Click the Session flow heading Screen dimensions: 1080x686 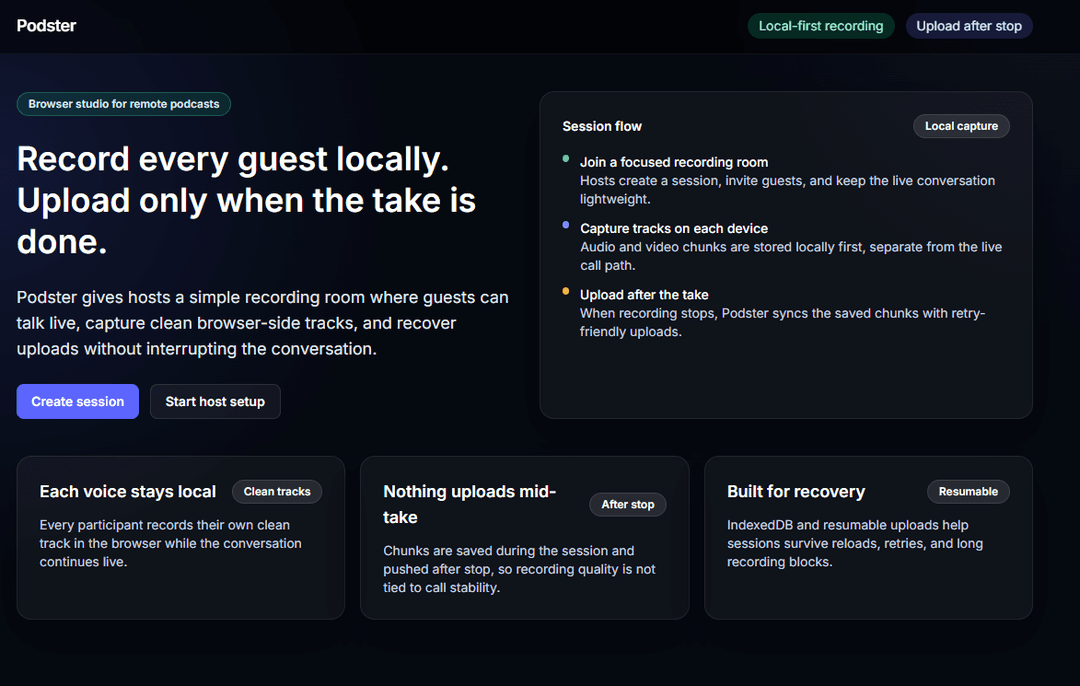(x=602, y=126)
